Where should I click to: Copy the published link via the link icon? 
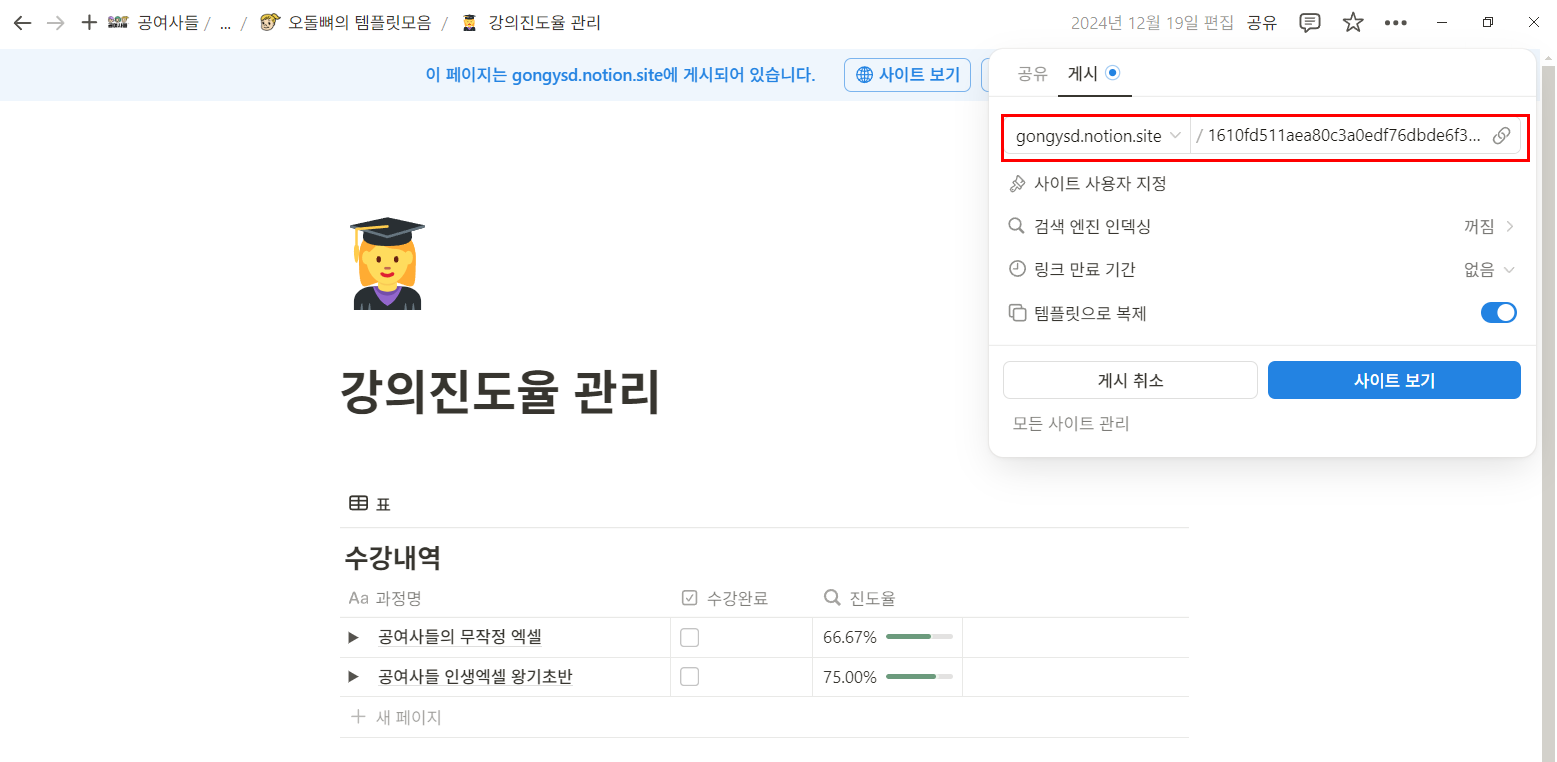pos(1501,135)
